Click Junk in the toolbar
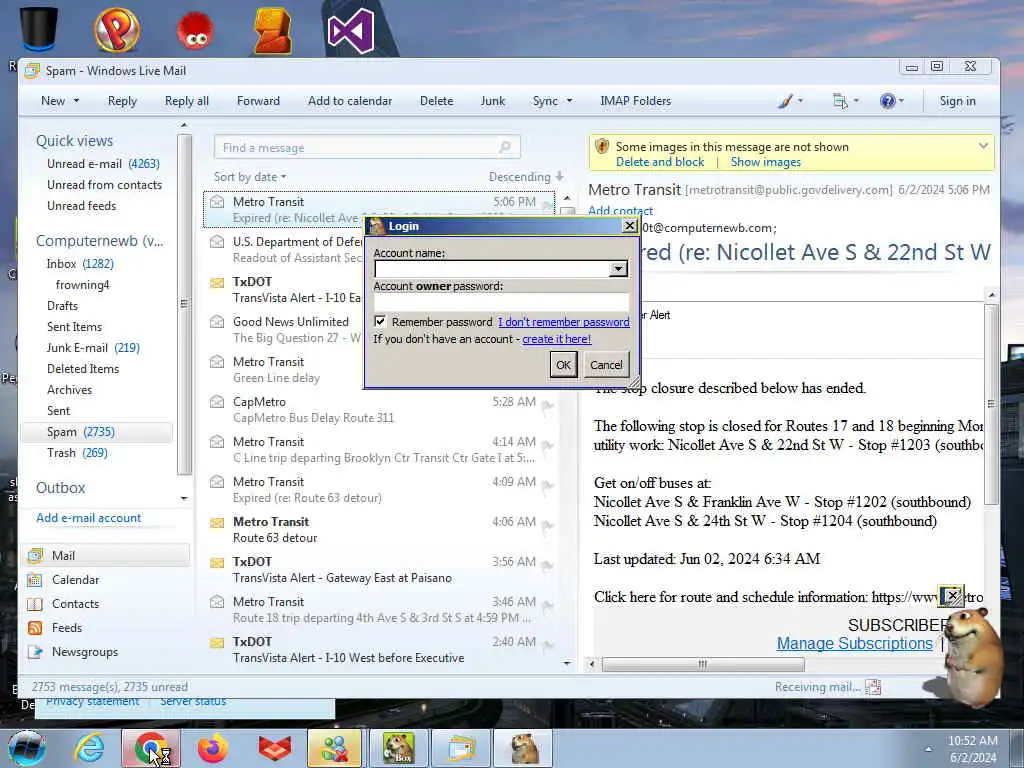 (x=492, y=101)
